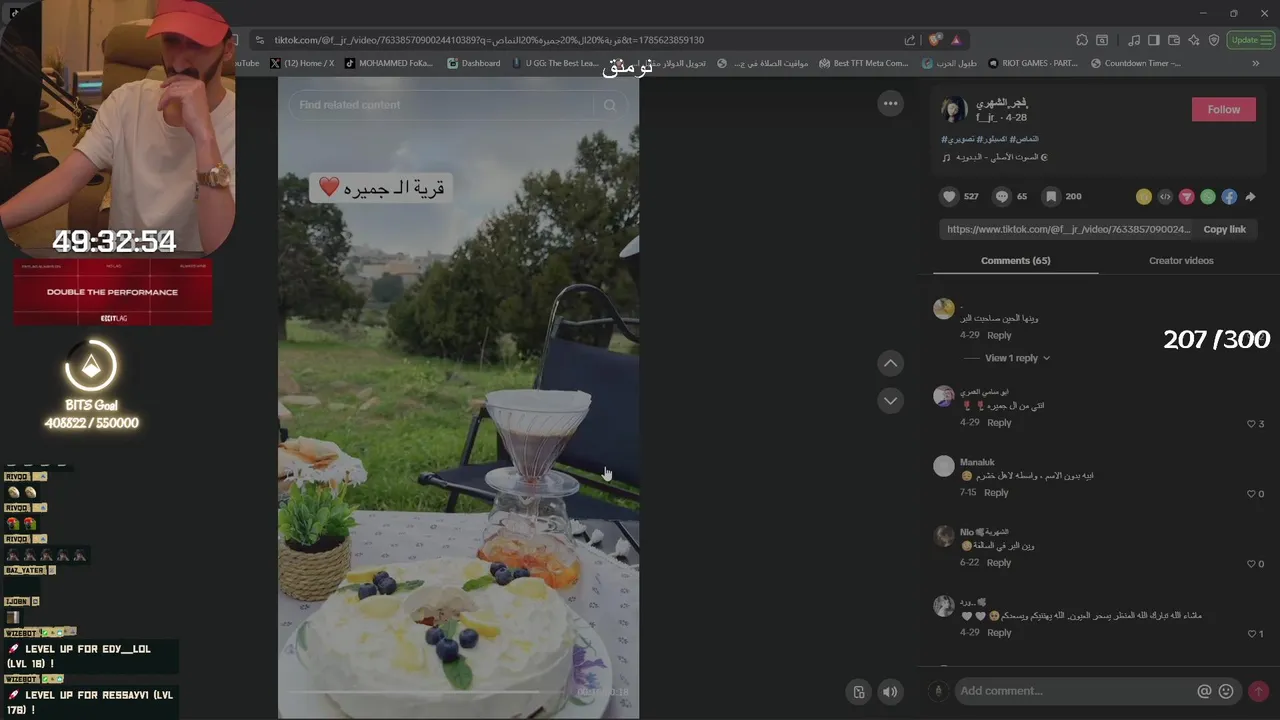Insert a mention with the @ icon
This screenshot has height=720, width=1280.
[1204, 691]
